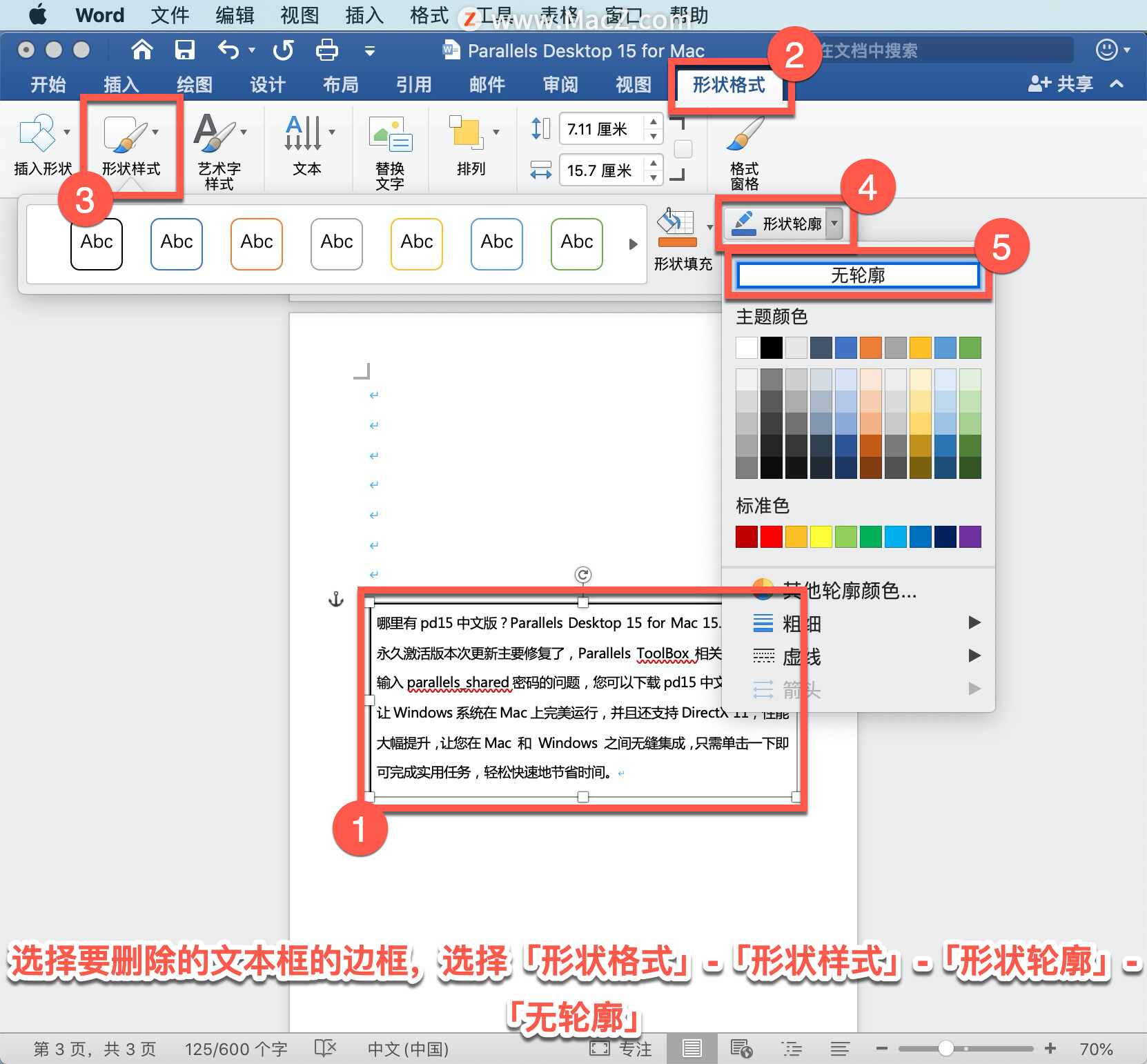
Task: Redo with the circular arrow icon
Action: click(x=283, y=50)
